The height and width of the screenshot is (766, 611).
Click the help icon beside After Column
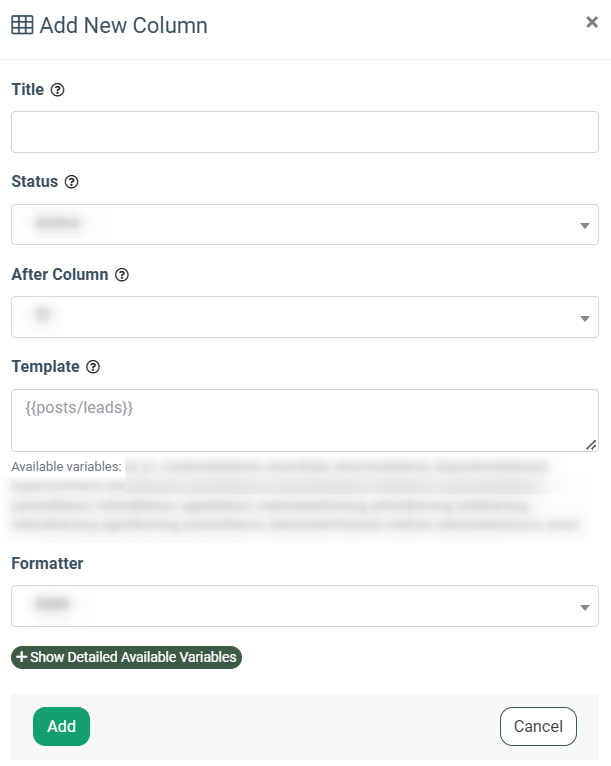click(122, 275)
